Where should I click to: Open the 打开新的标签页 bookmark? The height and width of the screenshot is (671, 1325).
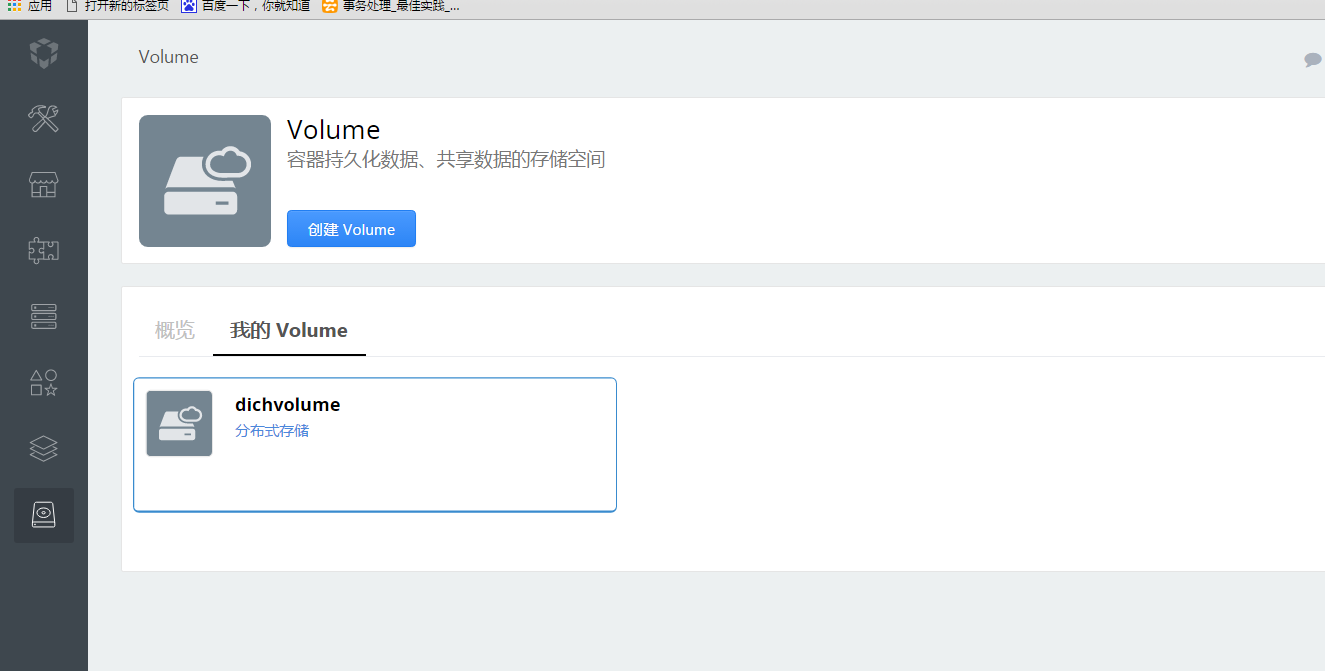click(x=117, y=6)
